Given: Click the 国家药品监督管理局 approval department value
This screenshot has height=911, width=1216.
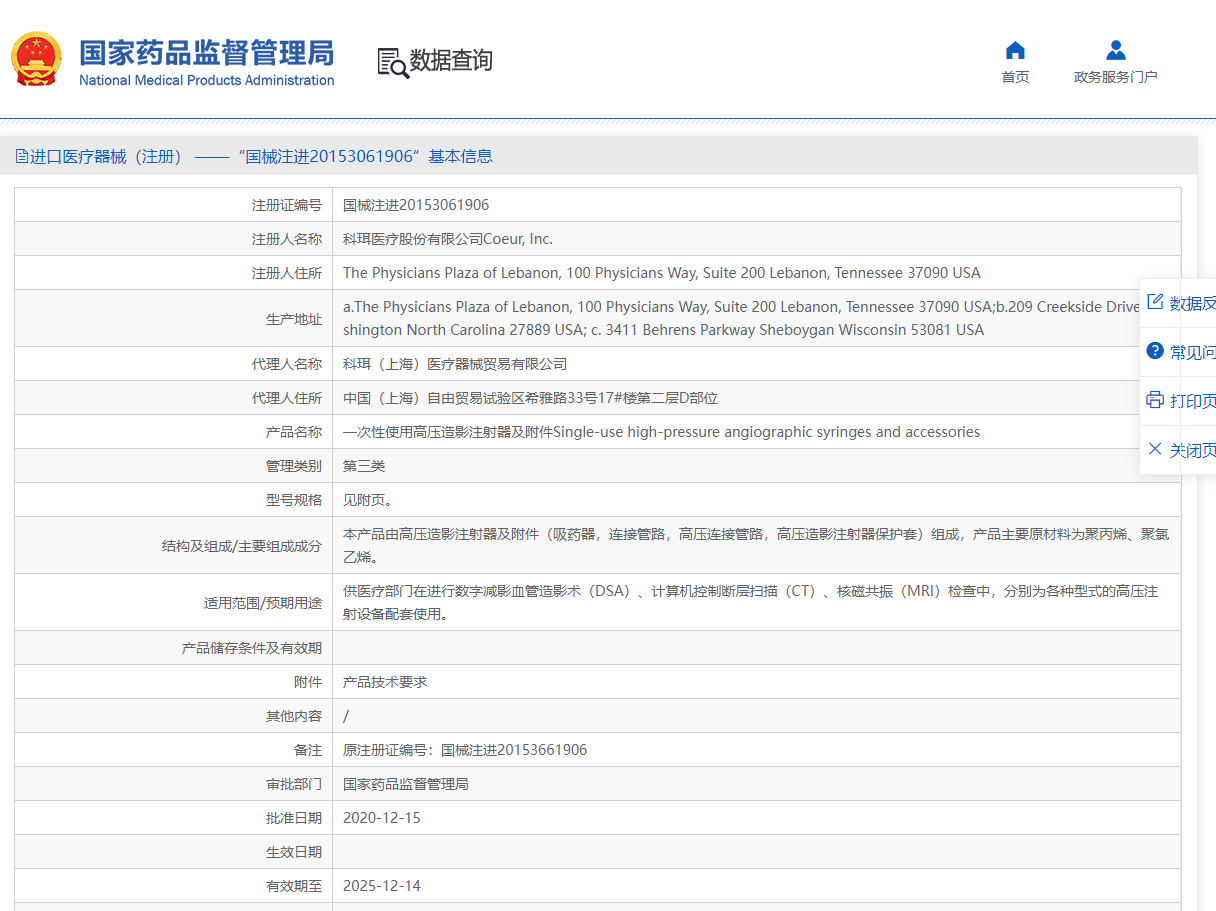Looking at the screenshot, I should [406, 784].
